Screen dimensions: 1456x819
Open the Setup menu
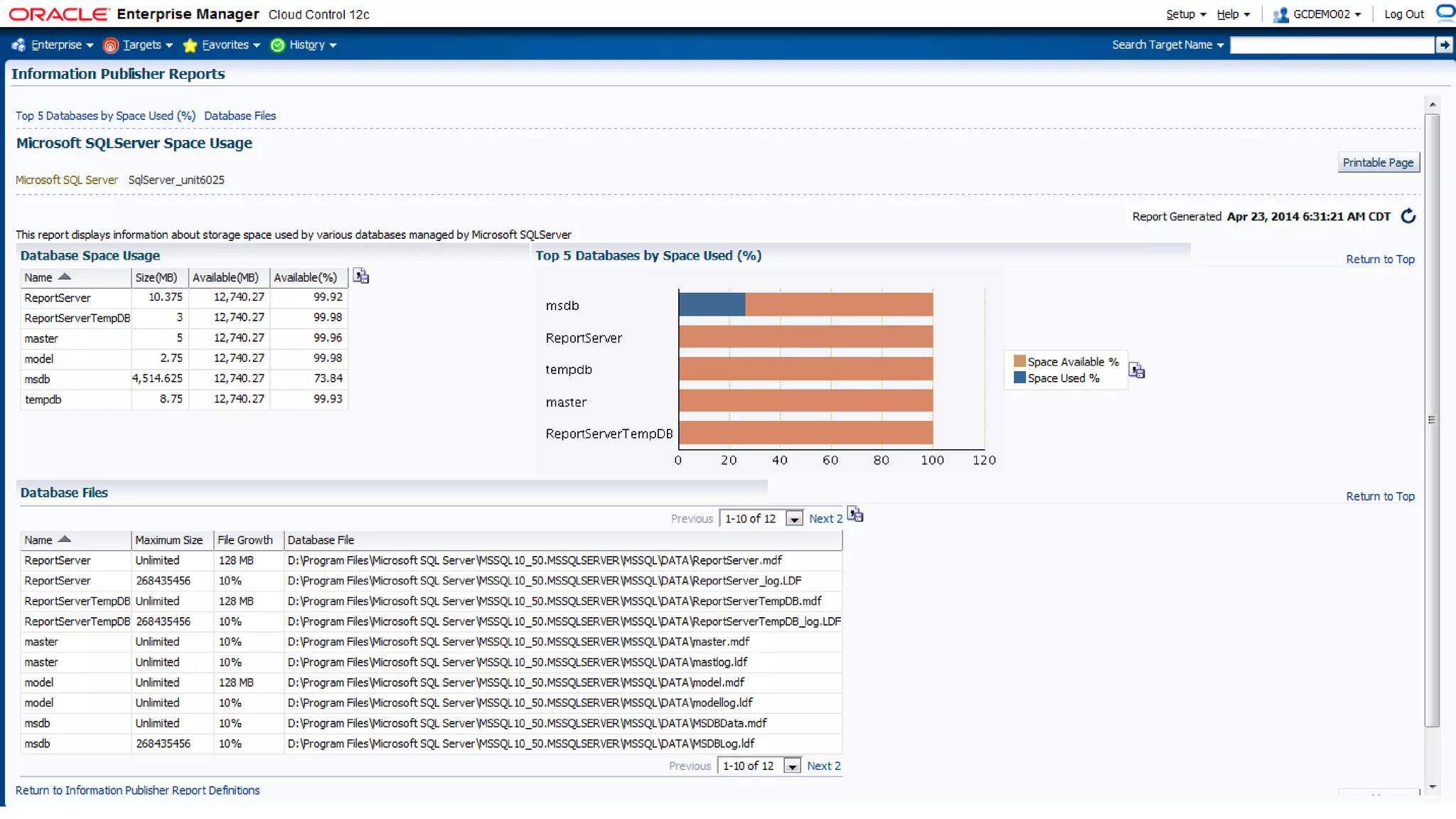(1186, 14)
